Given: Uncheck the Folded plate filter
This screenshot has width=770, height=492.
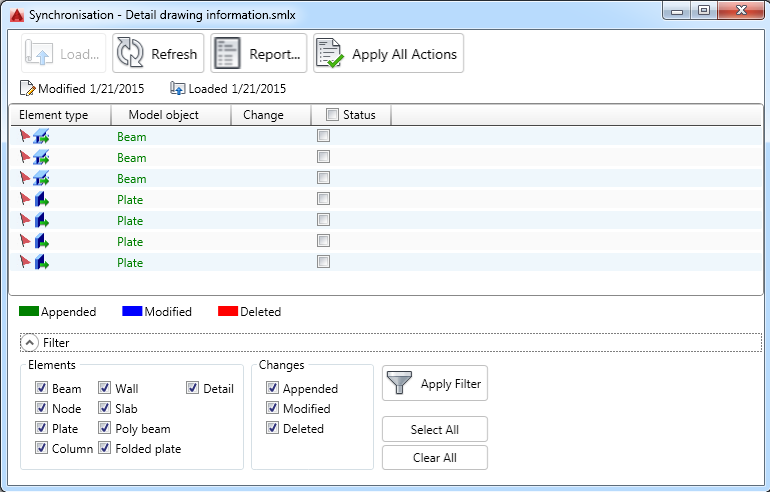Looking at the screenshot, I should tap(104, 448).
